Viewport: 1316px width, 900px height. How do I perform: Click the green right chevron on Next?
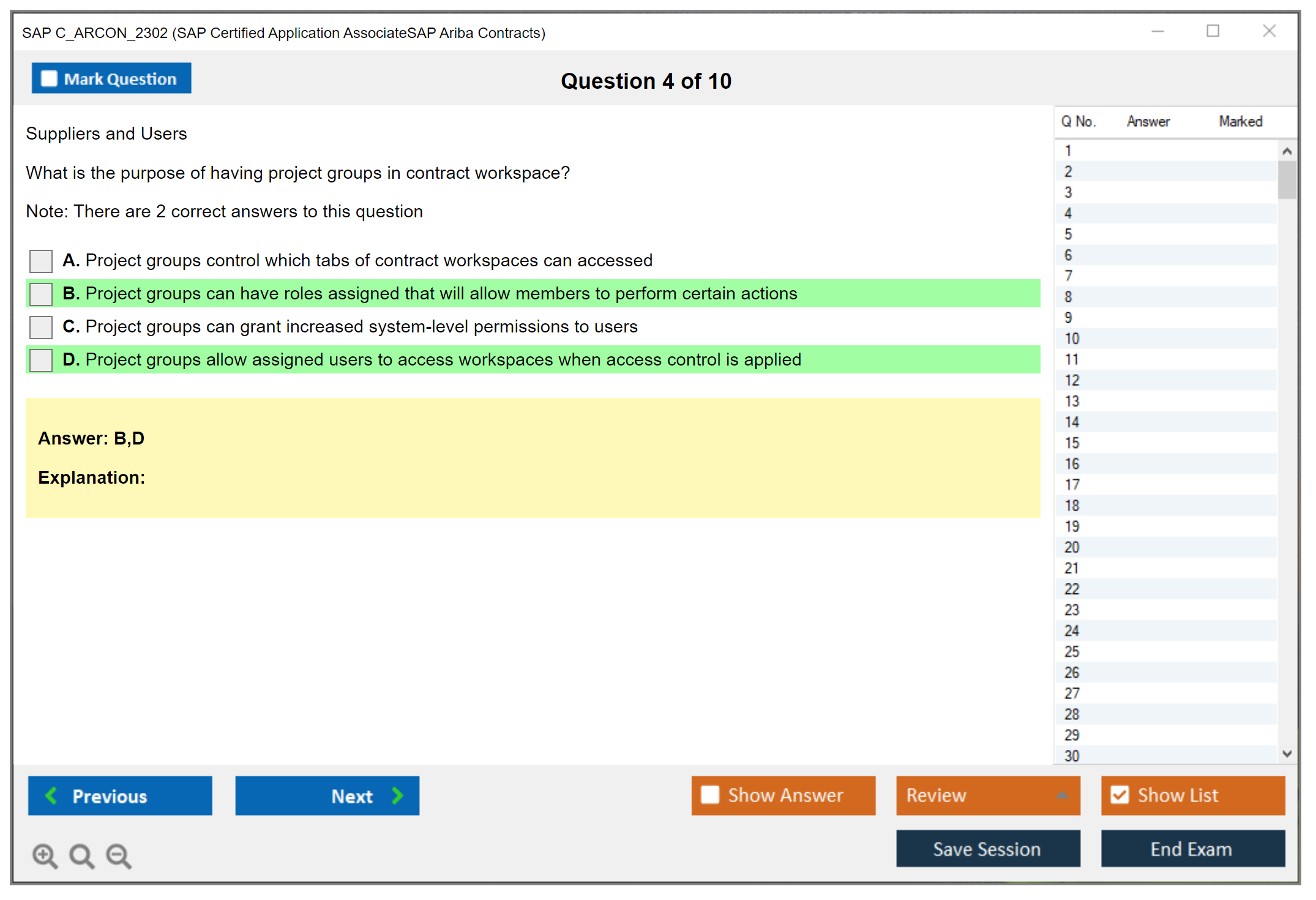click(398, 795)
